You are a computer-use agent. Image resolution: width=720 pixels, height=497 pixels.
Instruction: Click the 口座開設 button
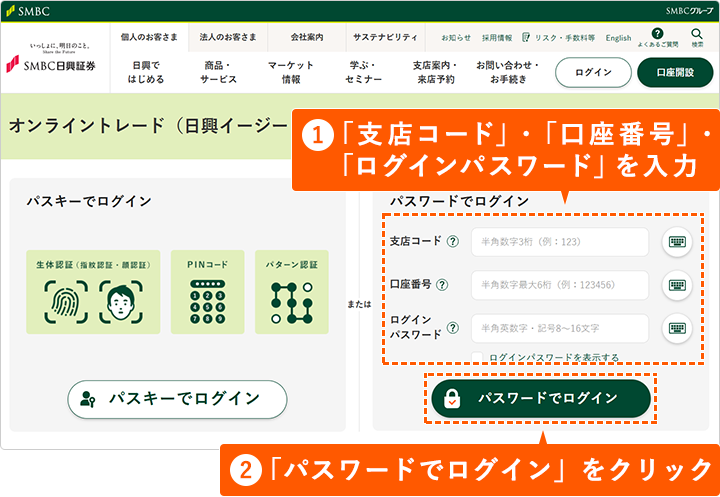click(x=675, y=72)
